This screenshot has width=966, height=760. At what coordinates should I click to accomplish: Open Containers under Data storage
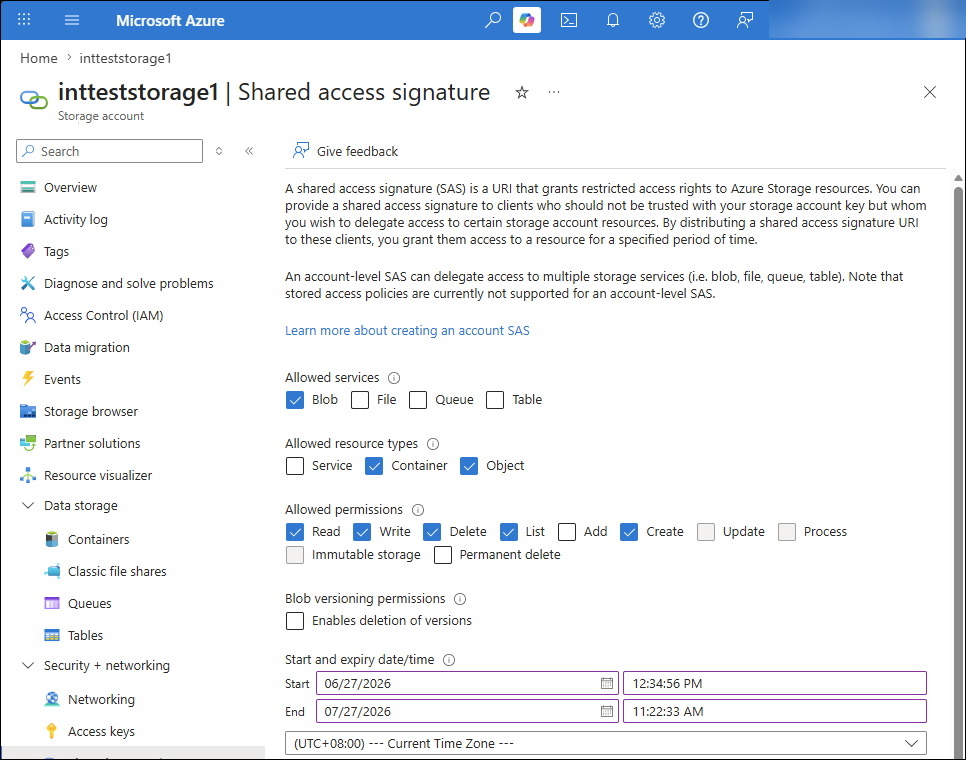[x=98, y=540]
